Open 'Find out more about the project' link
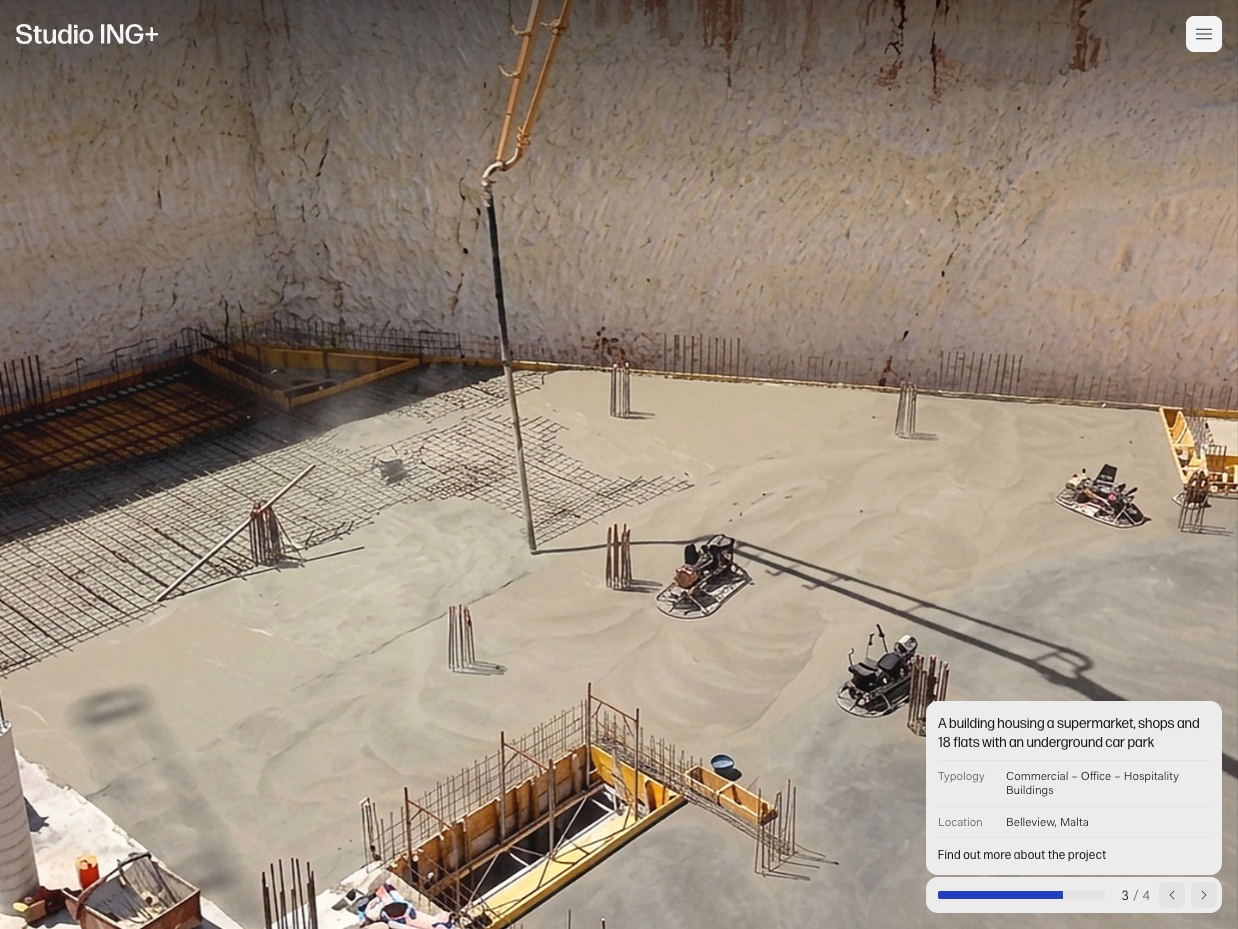Image resolution: width=1238 pixels, height=929 pixels. pos(1022,855)
